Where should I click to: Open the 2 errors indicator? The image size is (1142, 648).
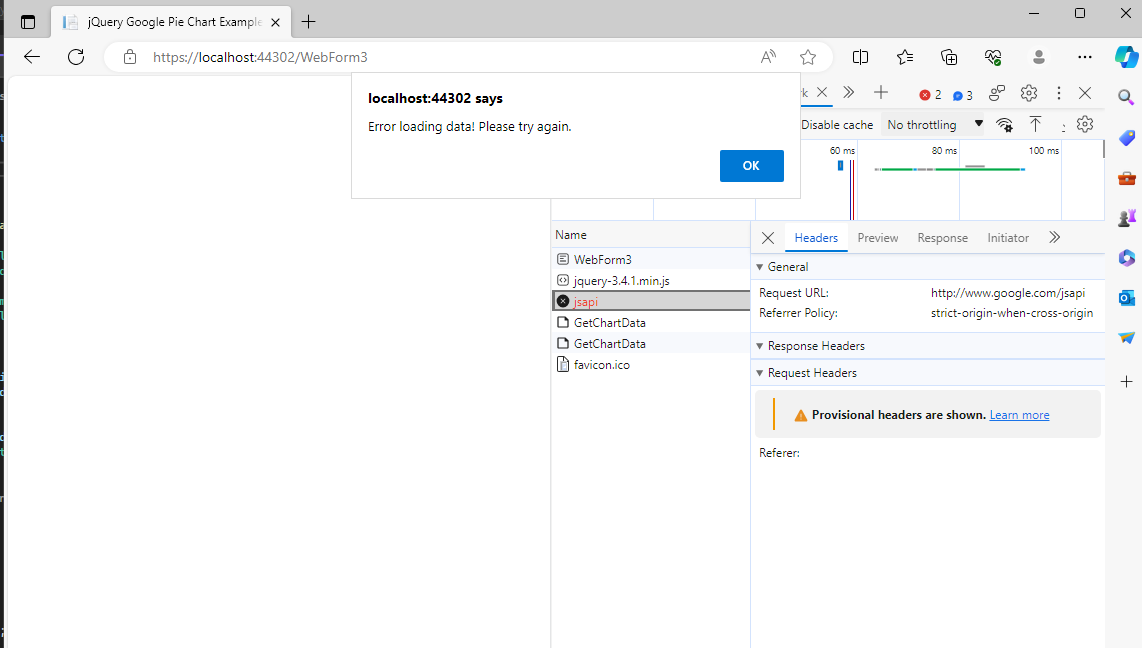930,95
